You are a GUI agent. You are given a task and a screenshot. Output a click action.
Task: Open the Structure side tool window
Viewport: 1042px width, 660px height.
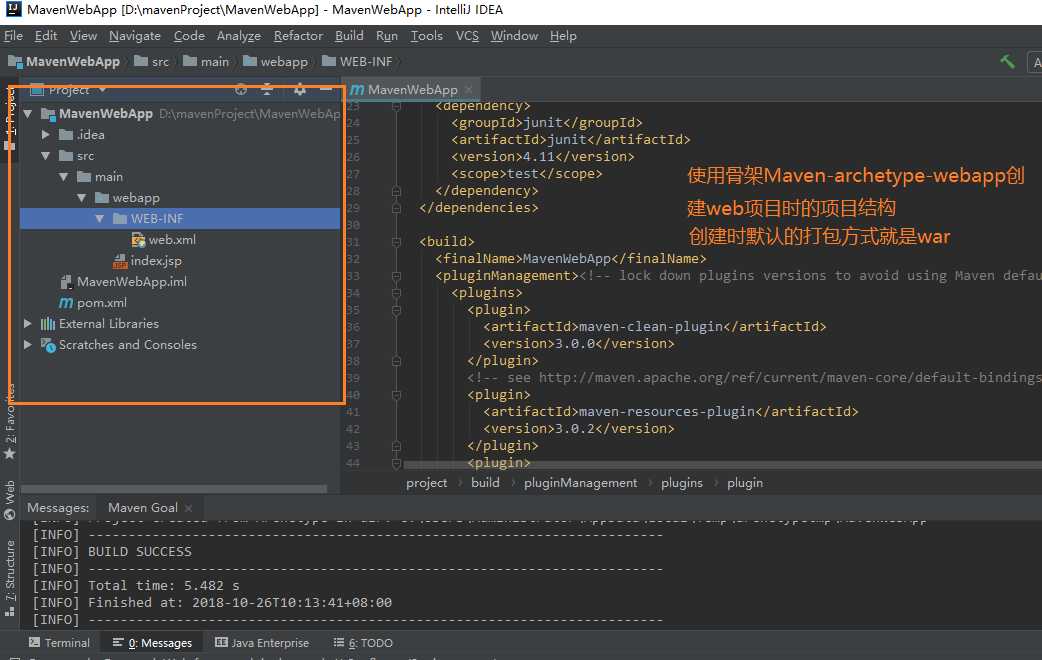point(9,578)
